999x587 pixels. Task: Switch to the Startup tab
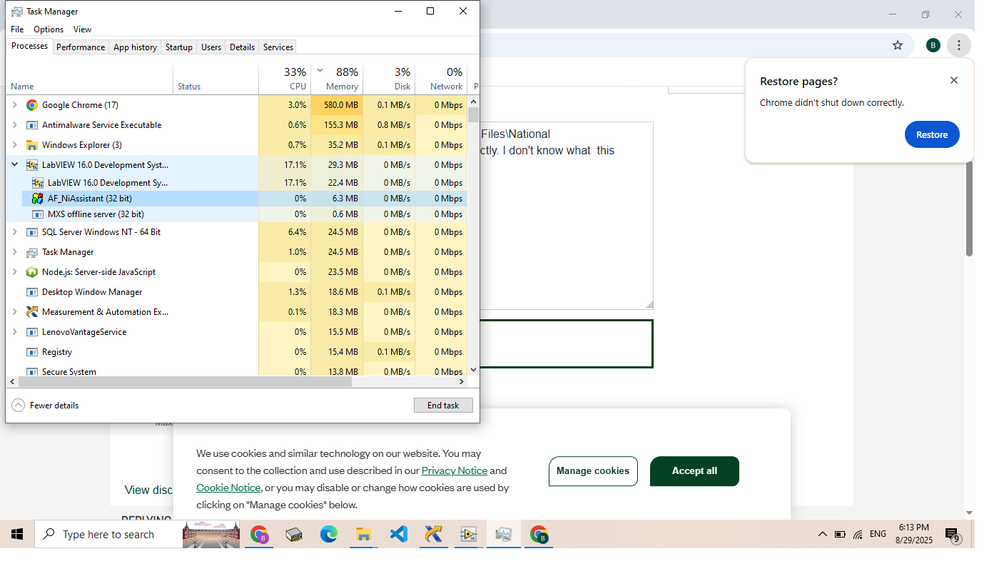(179, 47)
